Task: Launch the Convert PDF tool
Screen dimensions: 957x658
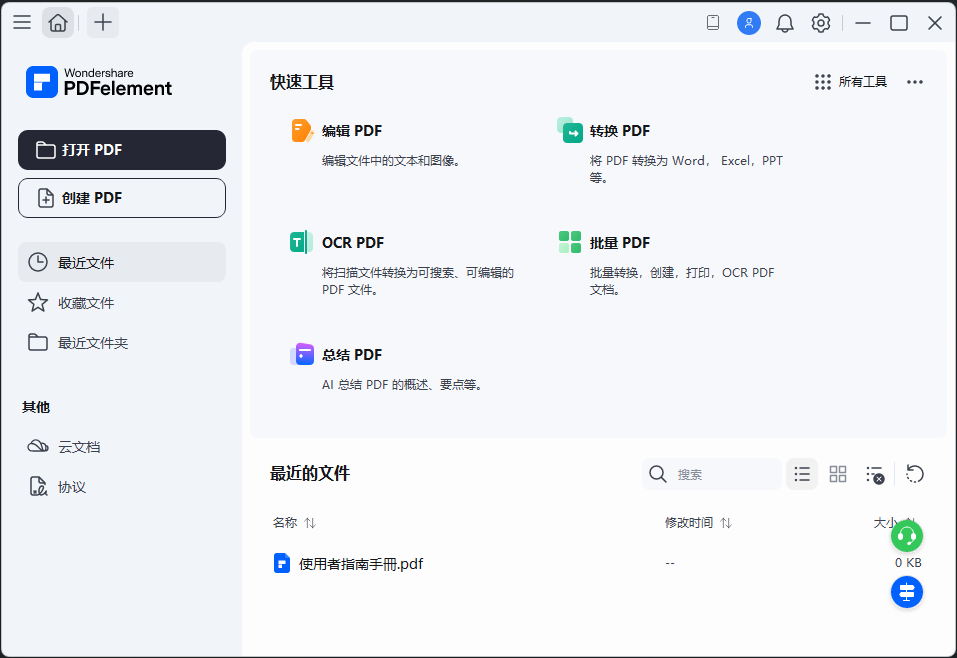Action: [619, 131]
